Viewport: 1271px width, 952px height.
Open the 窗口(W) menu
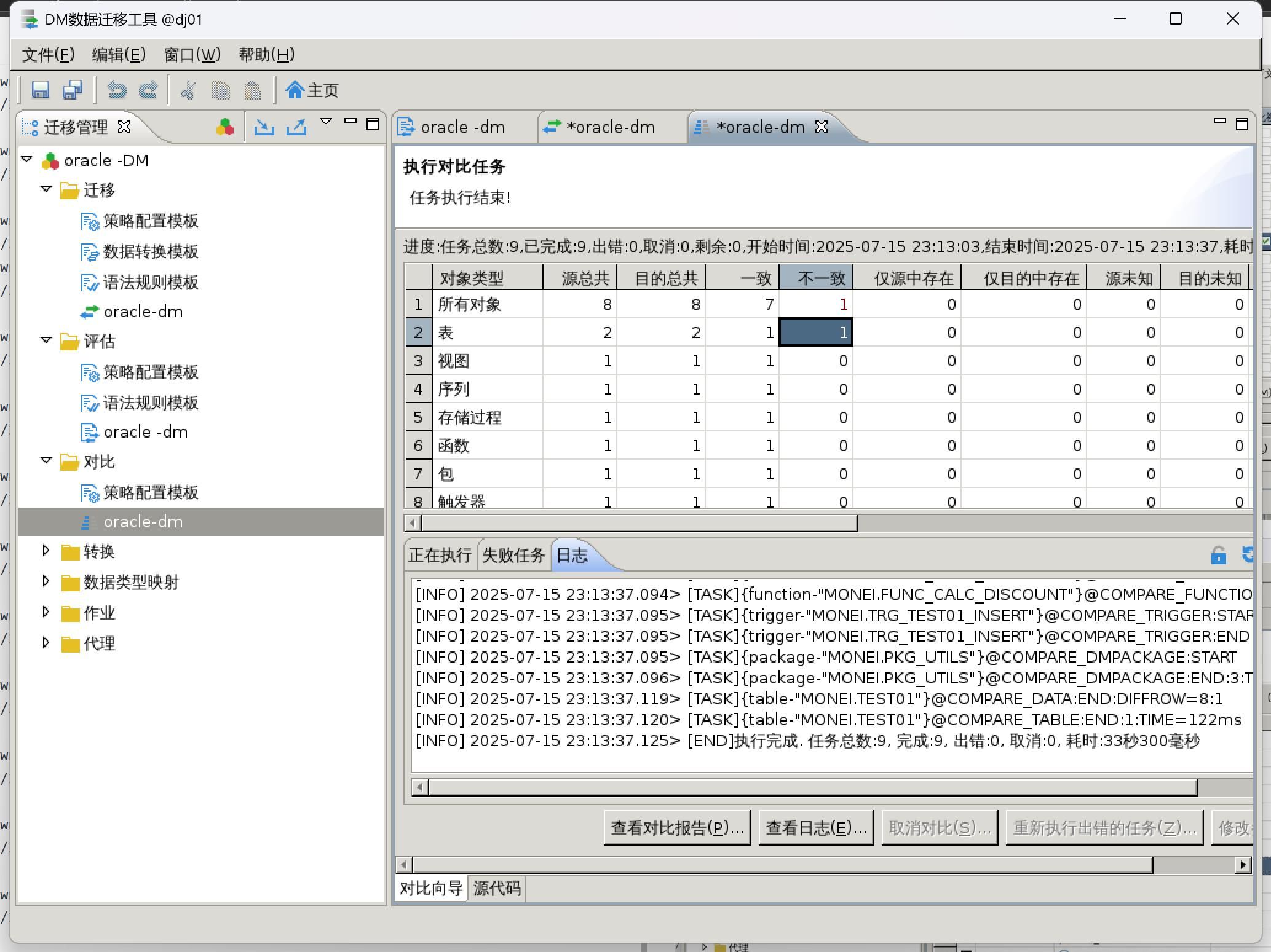(192, 55)
